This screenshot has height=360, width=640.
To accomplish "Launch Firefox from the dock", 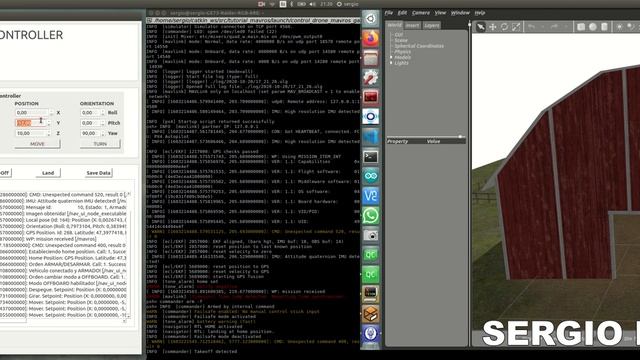I will coord(371,39).
